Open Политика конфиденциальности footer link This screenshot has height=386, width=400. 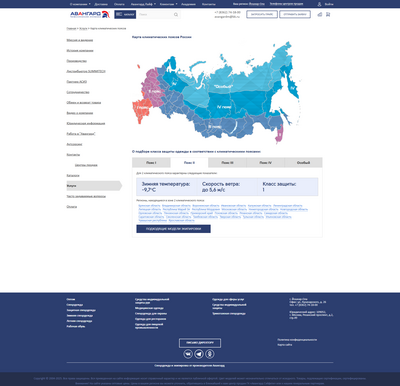pyautogui.click(x=297, y=340)
